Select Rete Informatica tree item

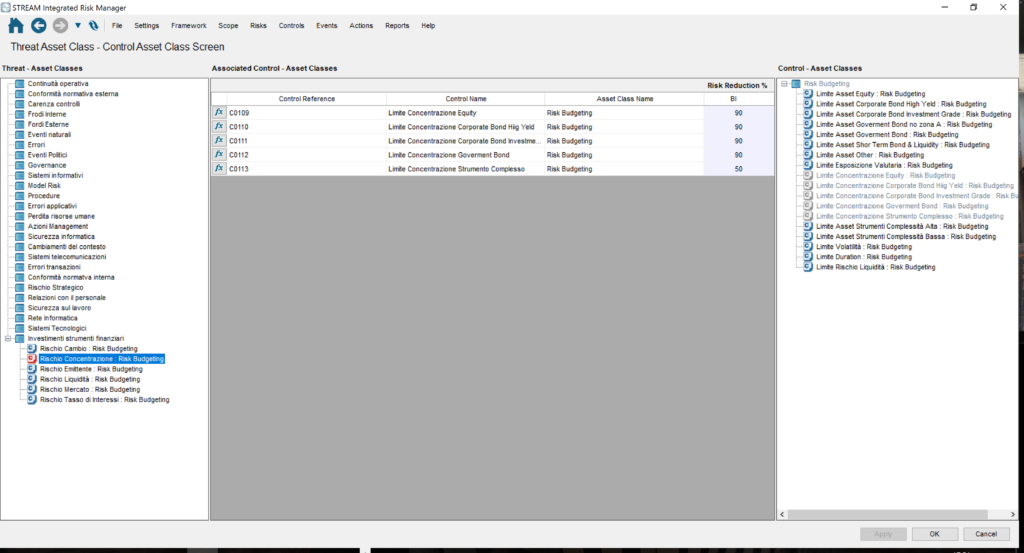pos(52,318)
